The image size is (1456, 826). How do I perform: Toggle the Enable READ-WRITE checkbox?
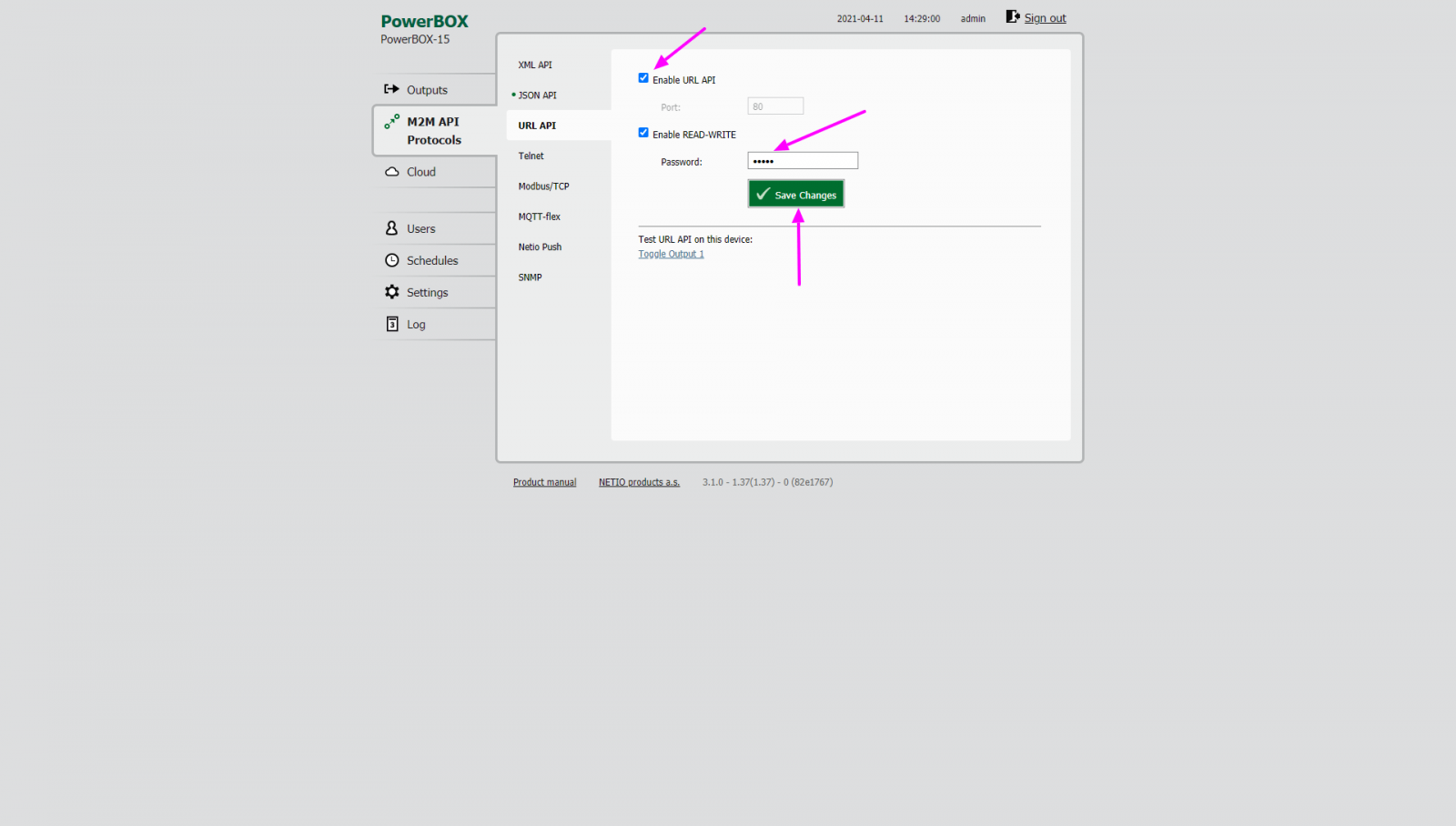point(643,133)
